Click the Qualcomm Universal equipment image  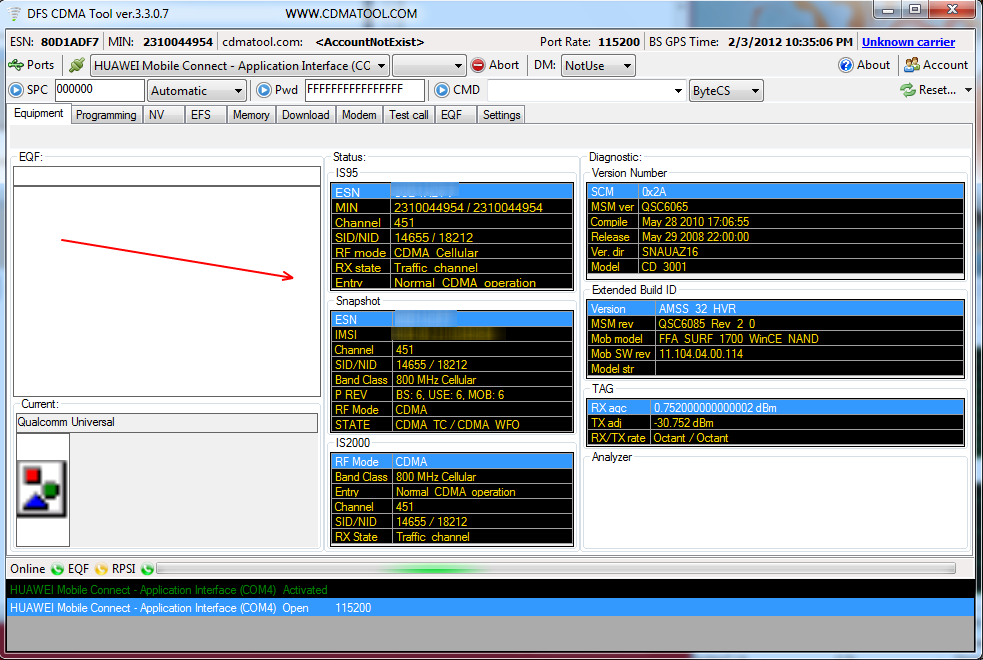[x=41, y=489]
